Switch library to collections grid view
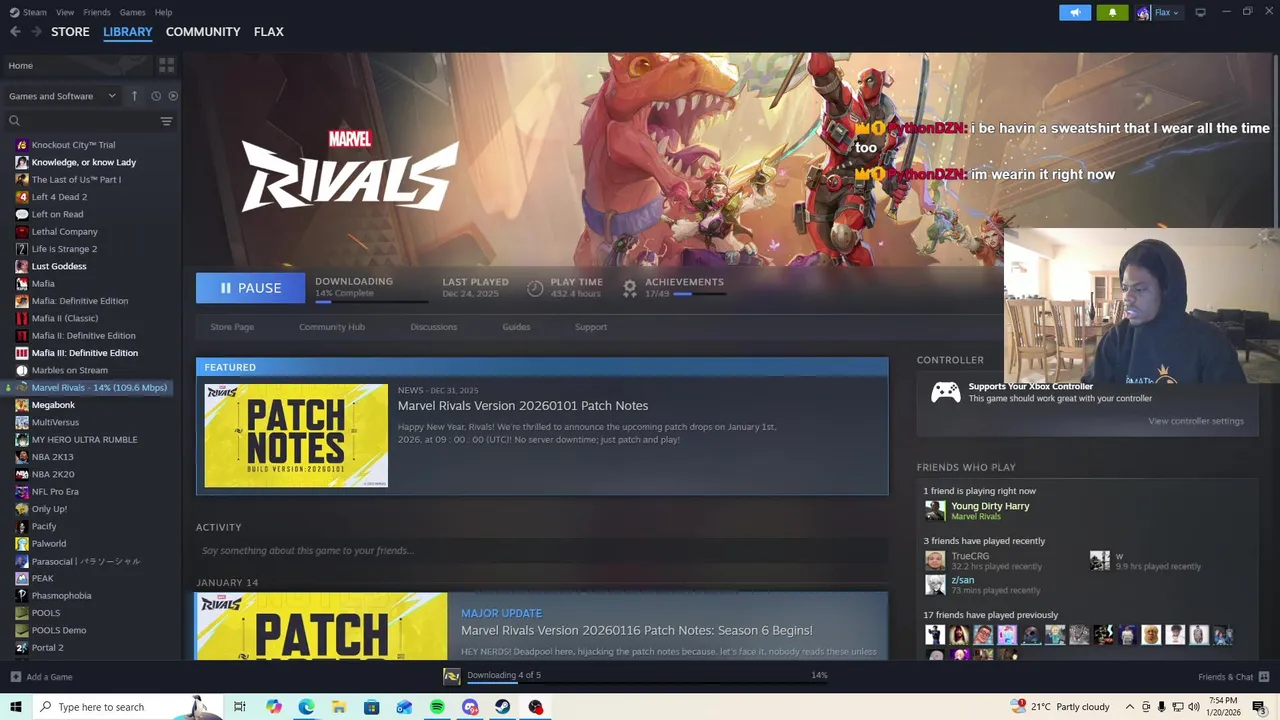 pos(166,65)
